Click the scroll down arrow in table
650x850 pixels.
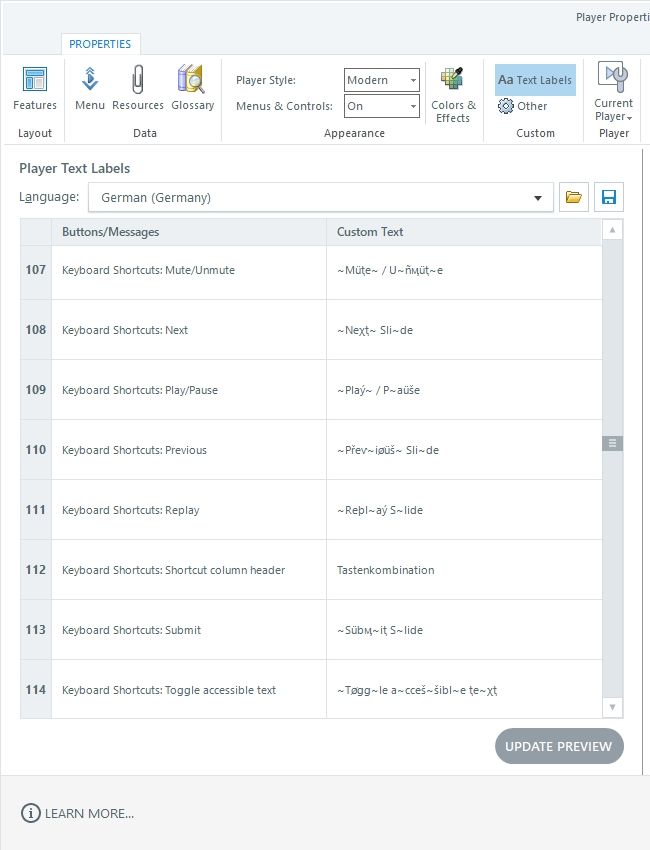tap(613, 707)
